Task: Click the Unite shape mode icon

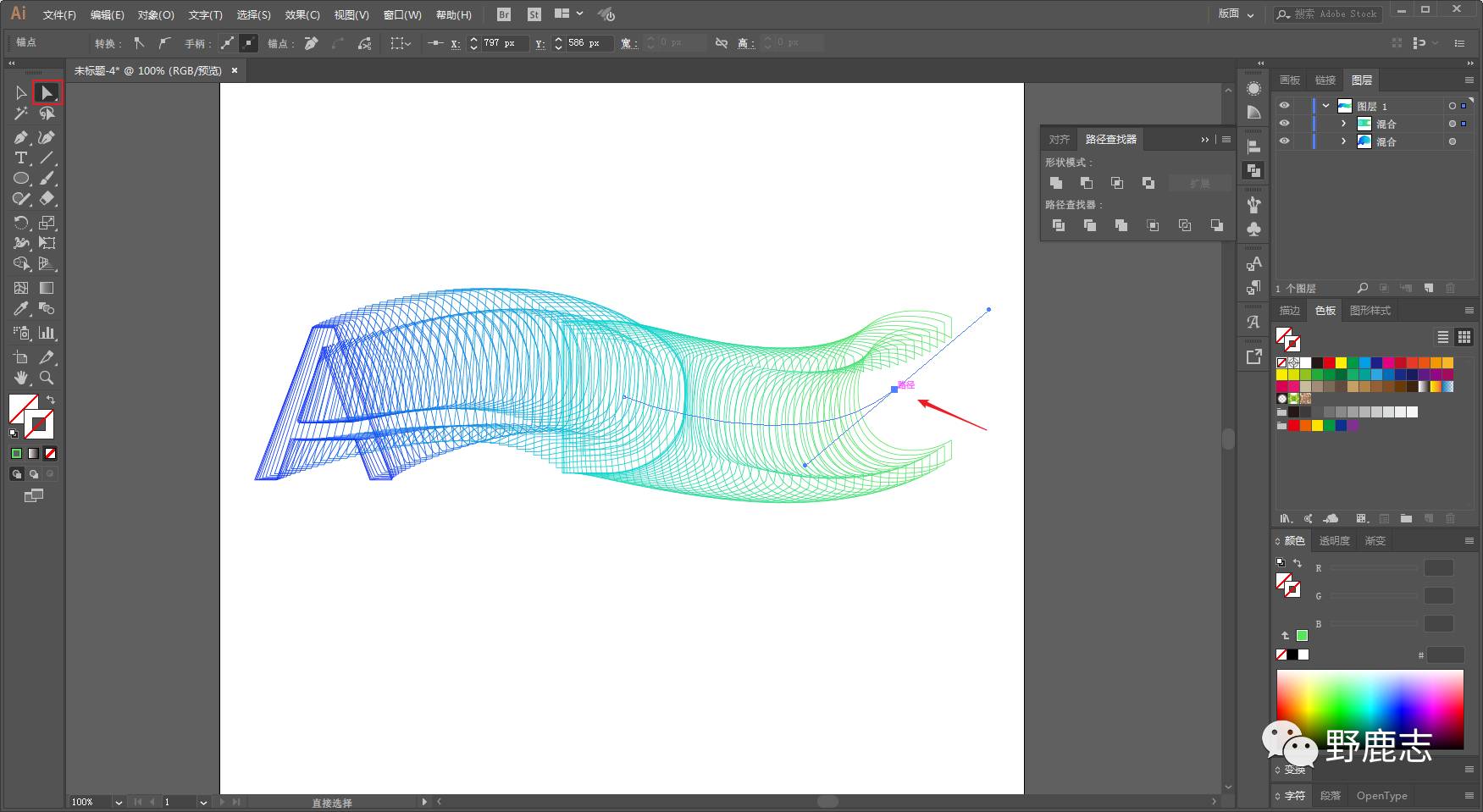Action: tap(1056, 183)
